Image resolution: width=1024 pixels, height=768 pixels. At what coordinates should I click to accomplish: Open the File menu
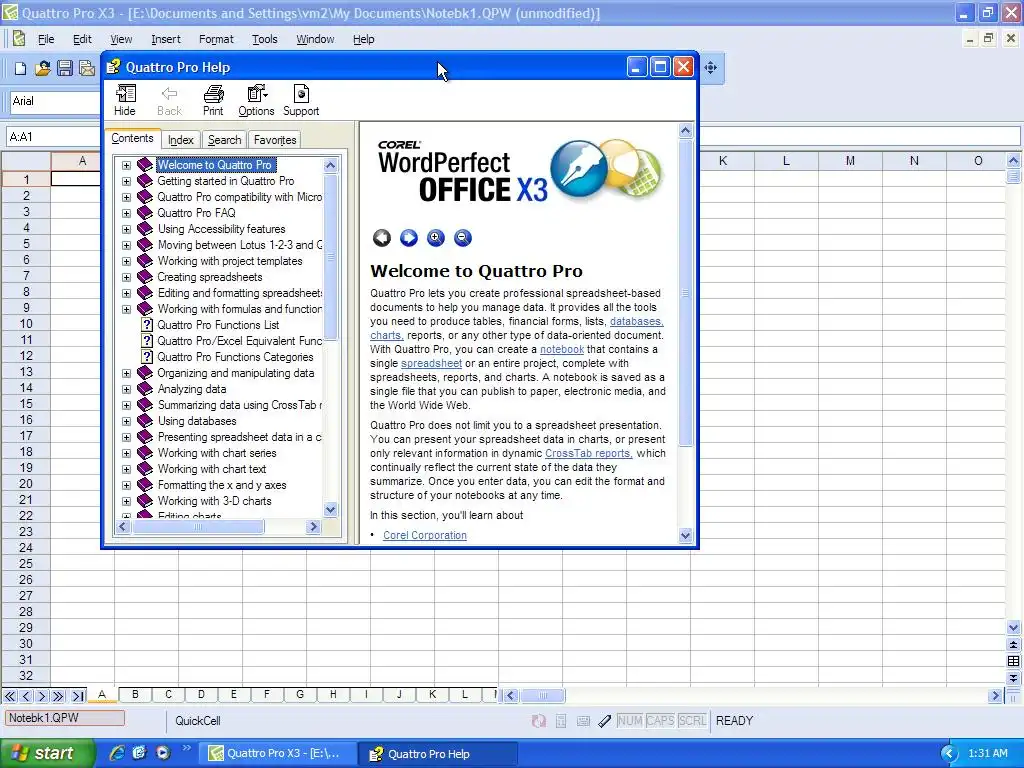pyautogui.click(x=46, y=39)
